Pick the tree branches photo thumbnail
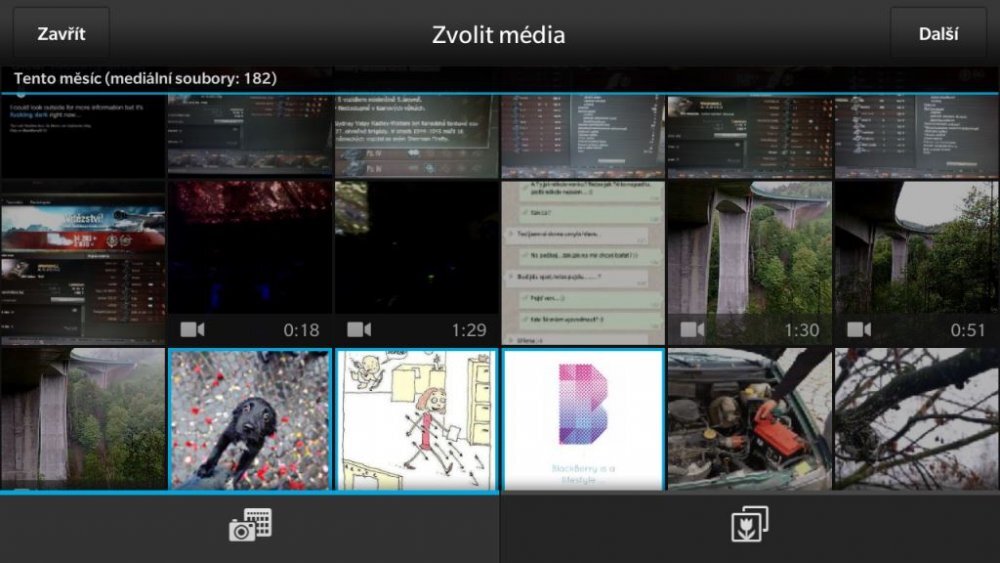The width and height of the screenshot is (1000, 563). point(916,419)
